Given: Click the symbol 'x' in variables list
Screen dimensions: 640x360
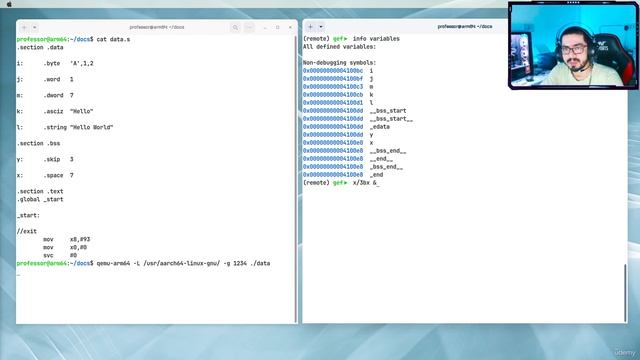Looking at the screenshot, I should [371, 142].
